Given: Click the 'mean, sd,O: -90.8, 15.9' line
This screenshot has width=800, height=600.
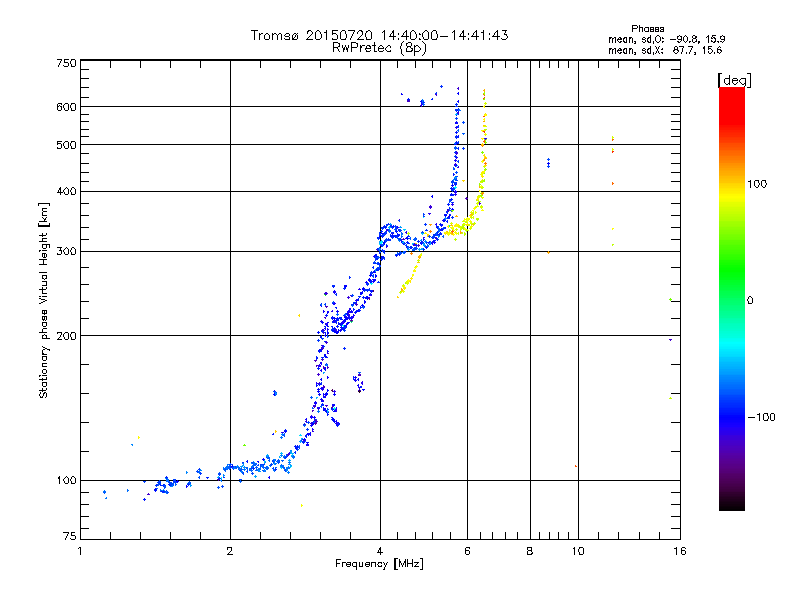Looking at the screenshot, I should click(666, 39).
